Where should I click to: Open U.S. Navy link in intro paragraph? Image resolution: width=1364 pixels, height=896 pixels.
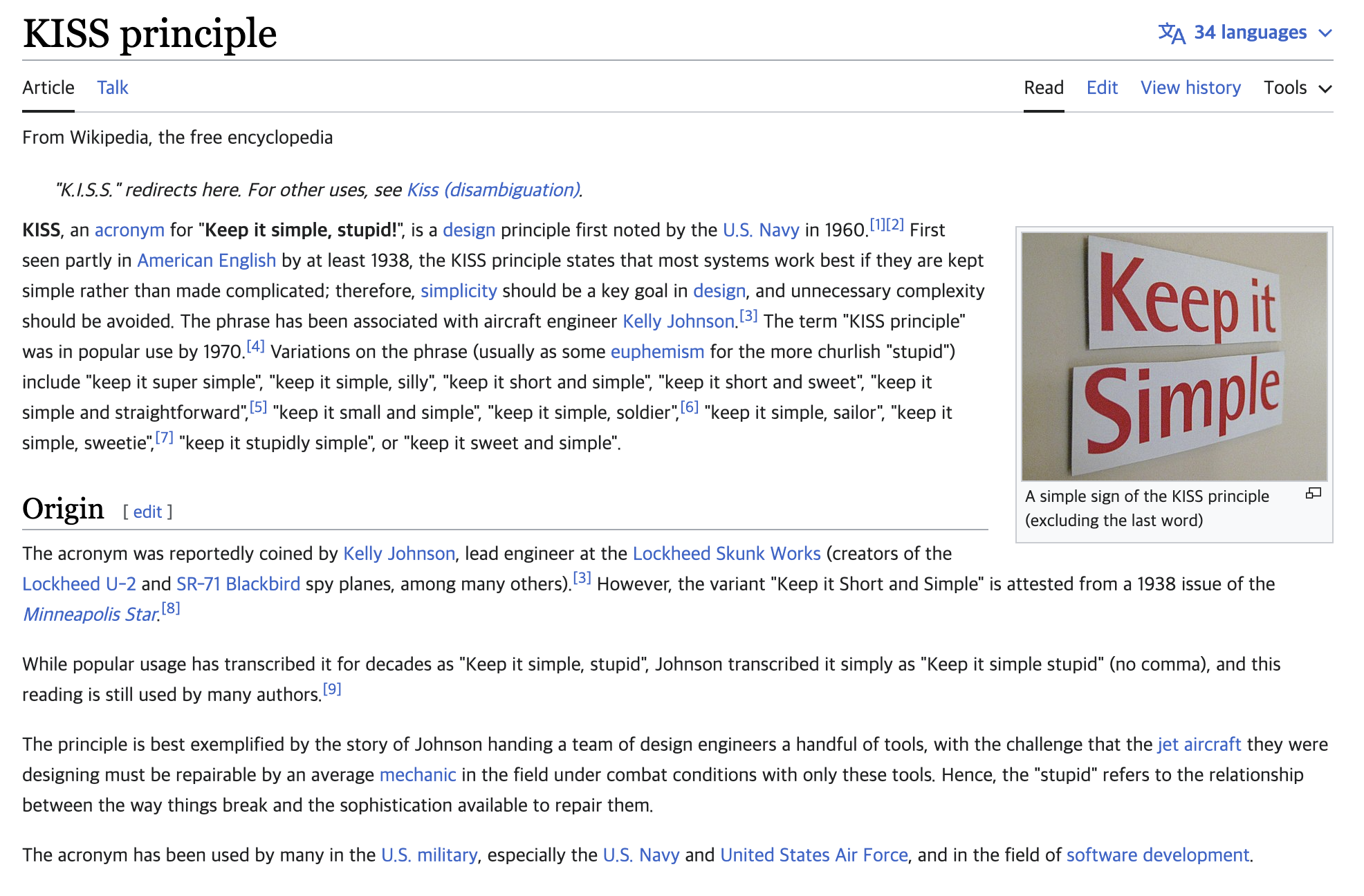coord(761,230)
